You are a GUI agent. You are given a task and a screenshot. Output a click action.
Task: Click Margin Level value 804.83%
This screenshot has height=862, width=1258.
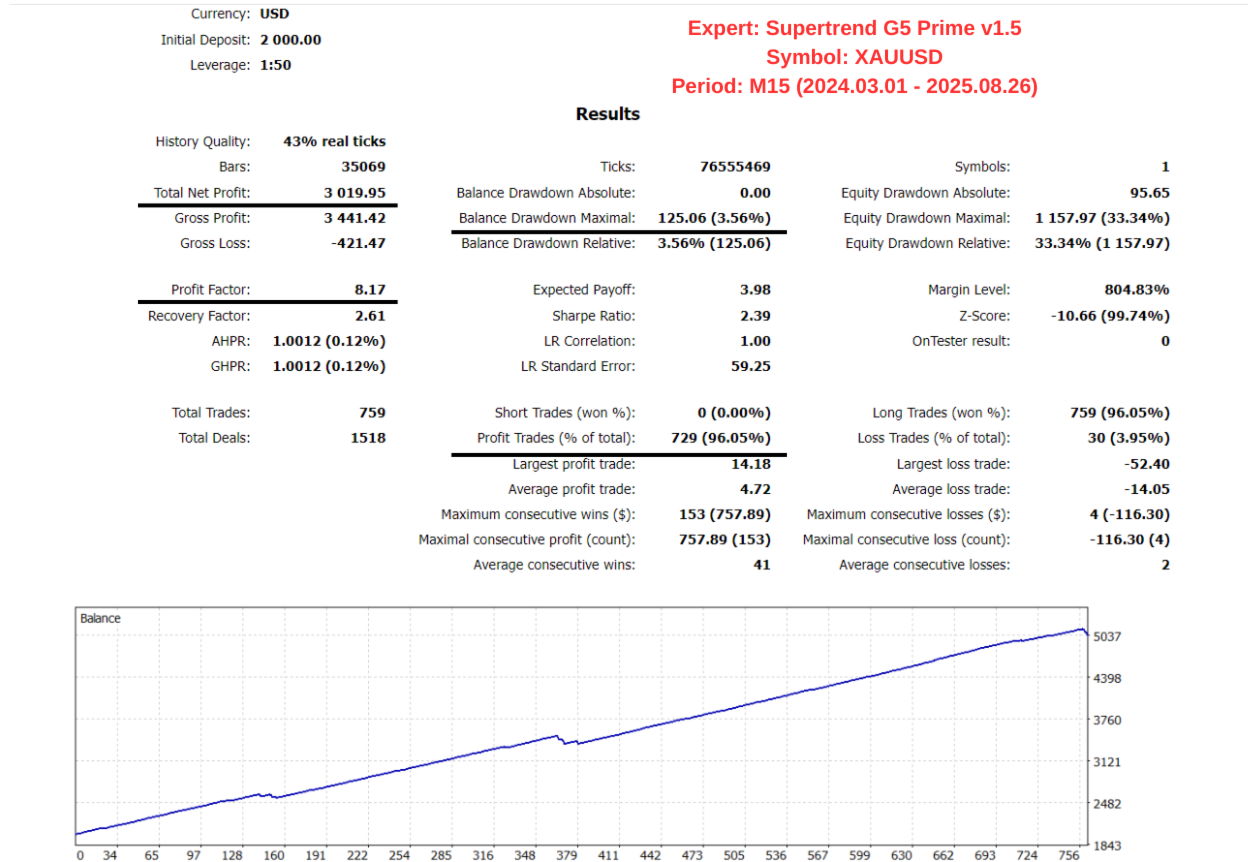1138,290
